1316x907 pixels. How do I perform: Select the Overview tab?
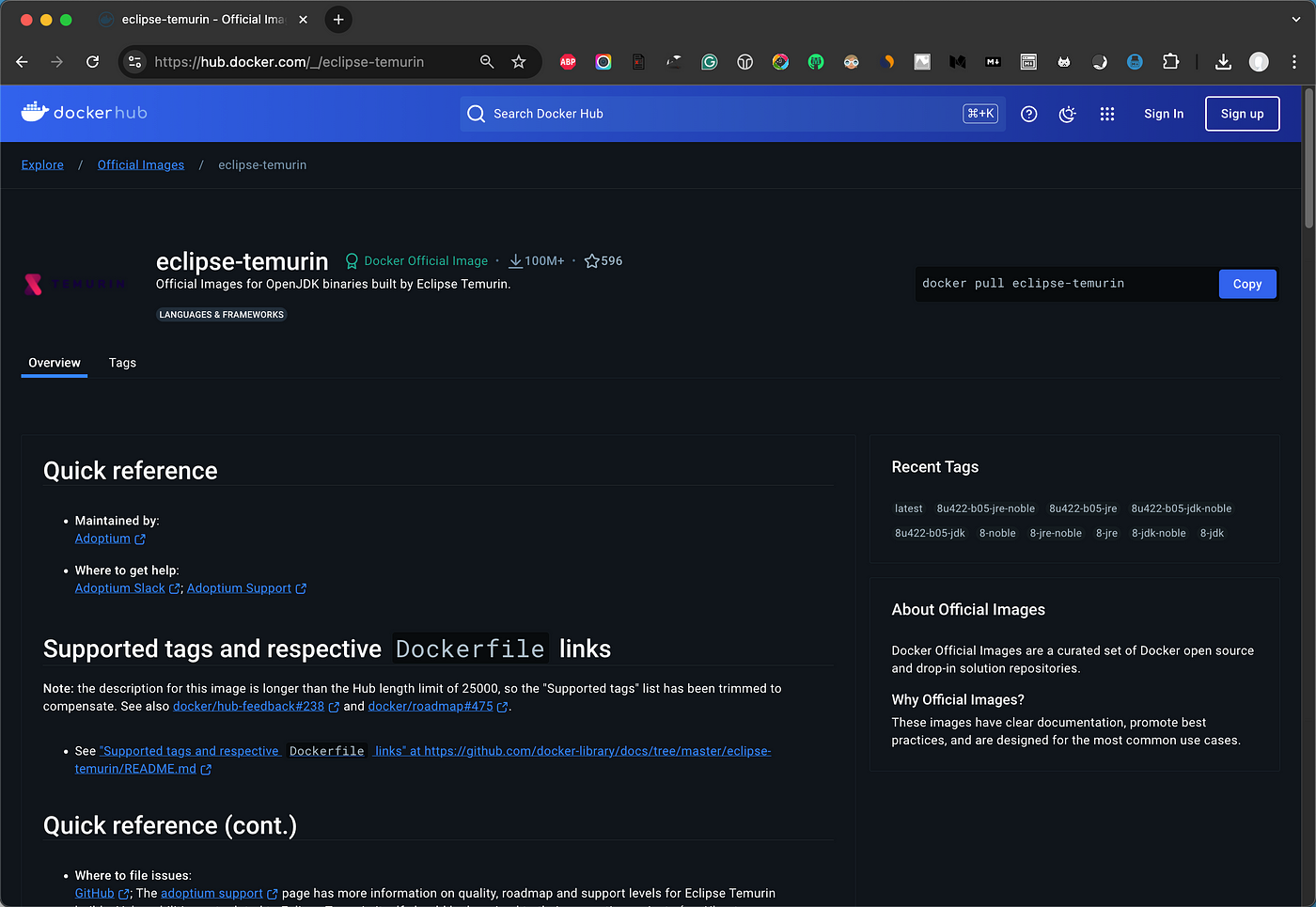(x=55, y=363)
